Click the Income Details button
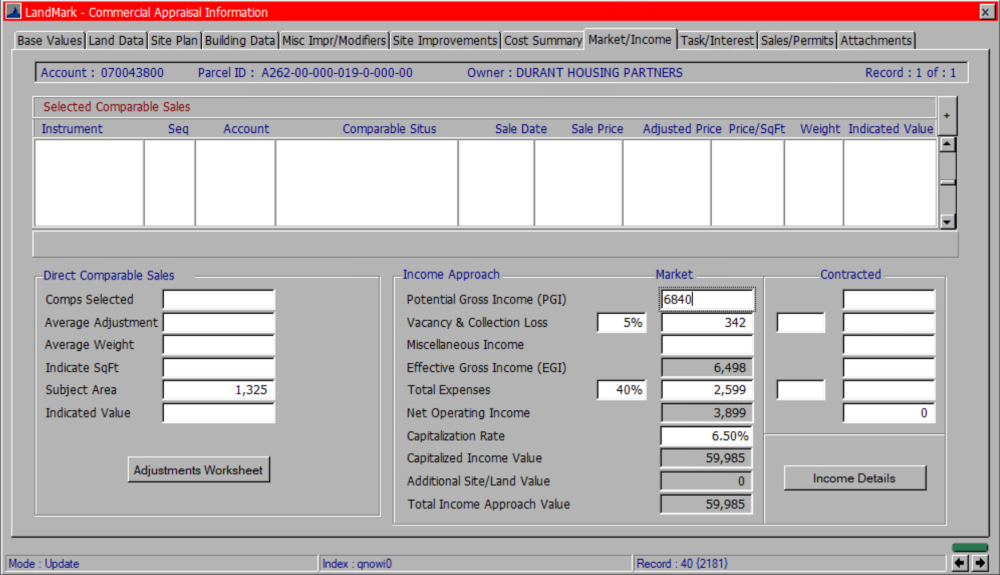Image resolution: width=1000 pixels, height=575 pixels. click(x=855, y=478)
